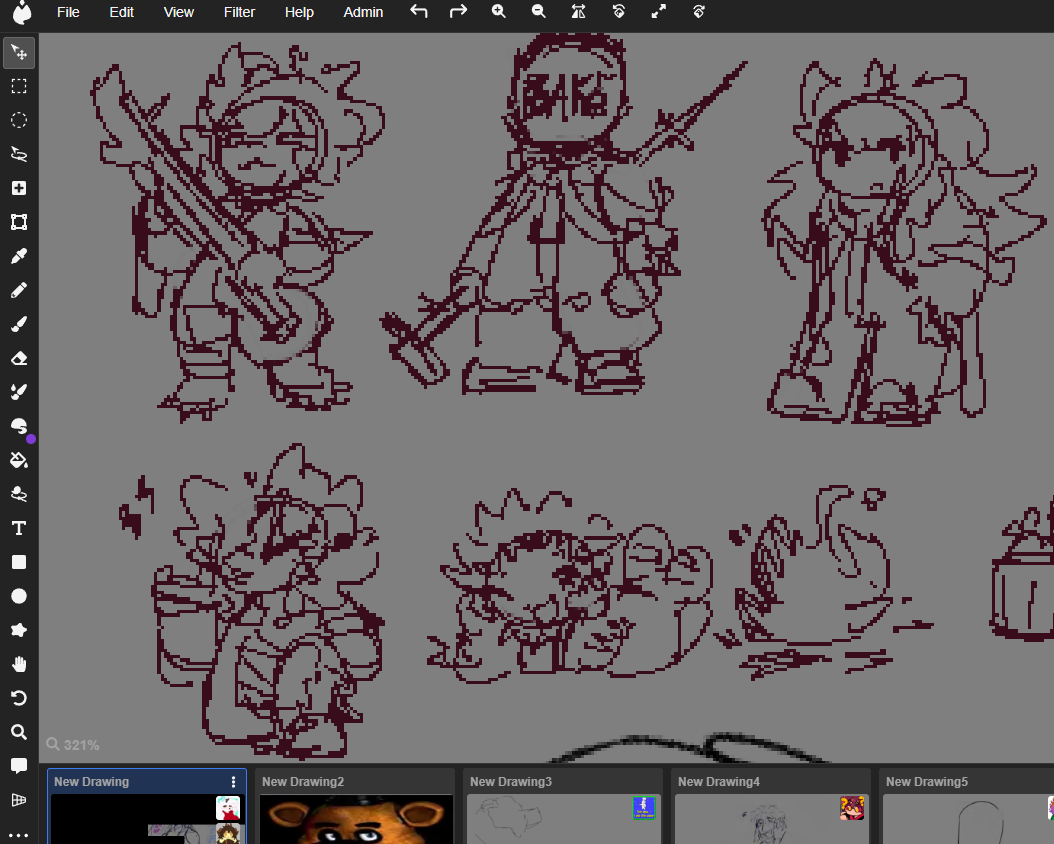Click the blue avatar on New Drawing3
This screenshot has width=1054, height=844.
click(644, 808)
